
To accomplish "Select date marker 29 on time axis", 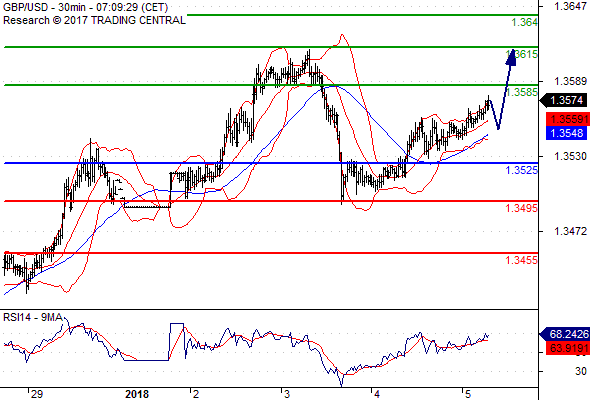I will [36, 394].
